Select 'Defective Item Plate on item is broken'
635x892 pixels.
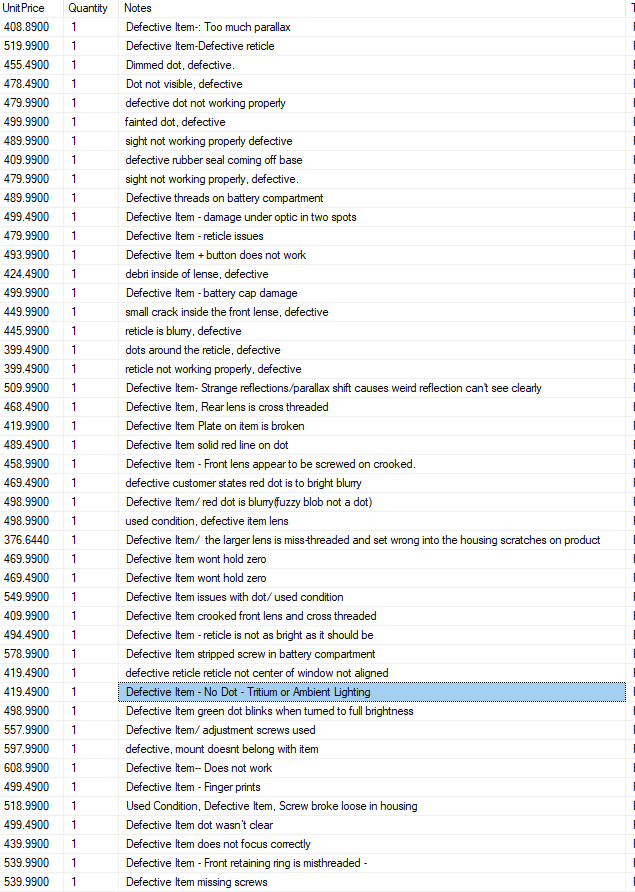(372, 426)
